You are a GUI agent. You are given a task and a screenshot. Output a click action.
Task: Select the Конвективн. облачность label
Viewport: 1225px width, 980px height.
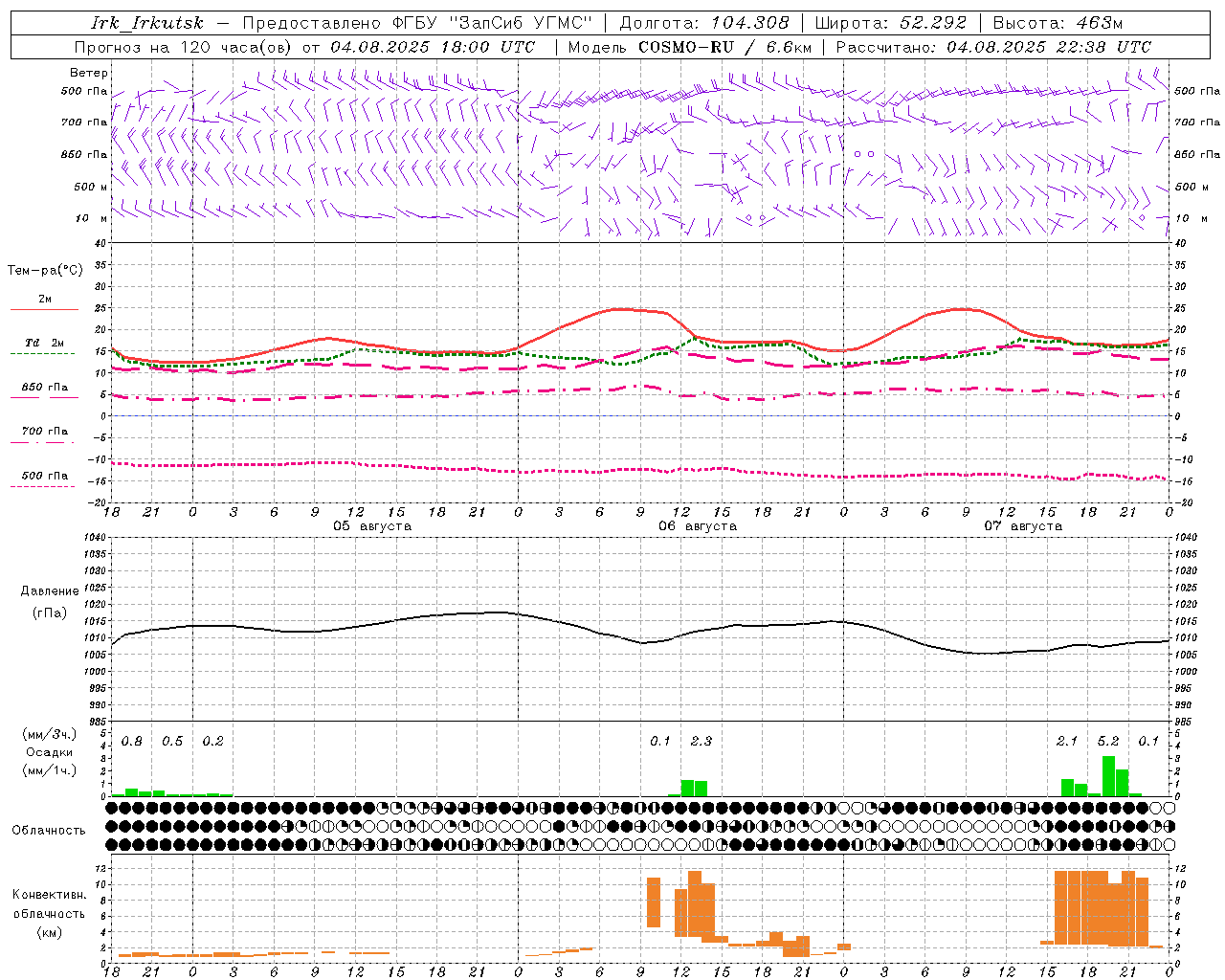49,903
